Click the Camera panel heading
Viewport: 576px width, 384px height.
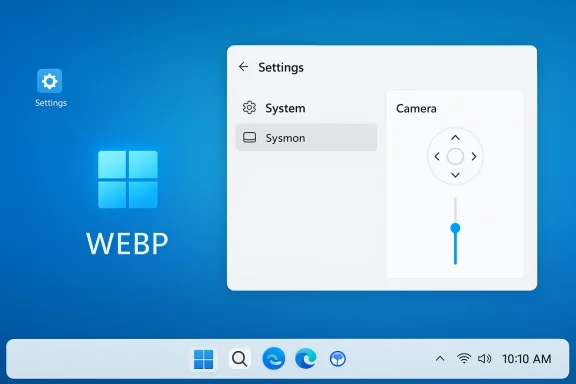tap(416, 109)
